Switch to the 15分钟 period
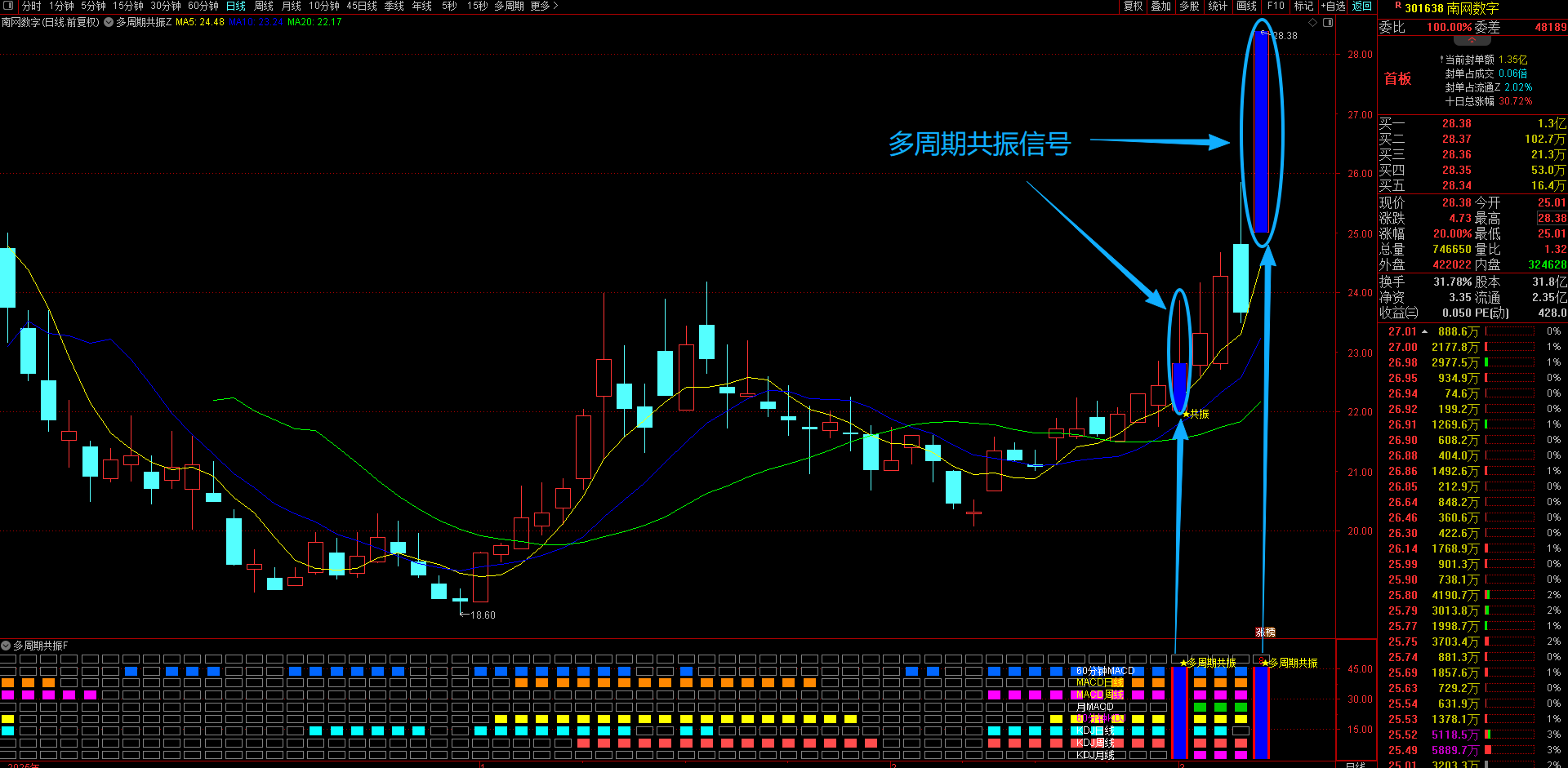 click(x=128, y=6)
